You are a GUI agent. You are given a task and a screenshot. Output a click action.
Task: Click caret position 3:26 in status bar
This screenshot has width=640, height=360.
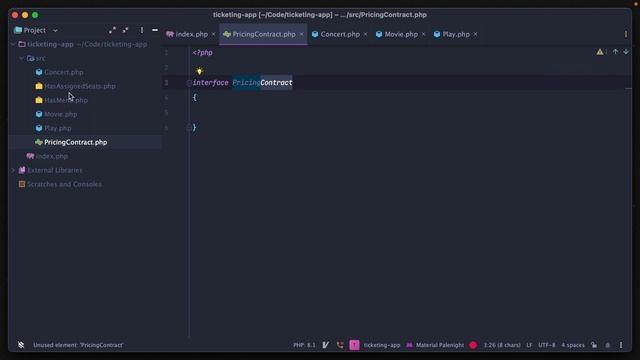coord(502,345)
